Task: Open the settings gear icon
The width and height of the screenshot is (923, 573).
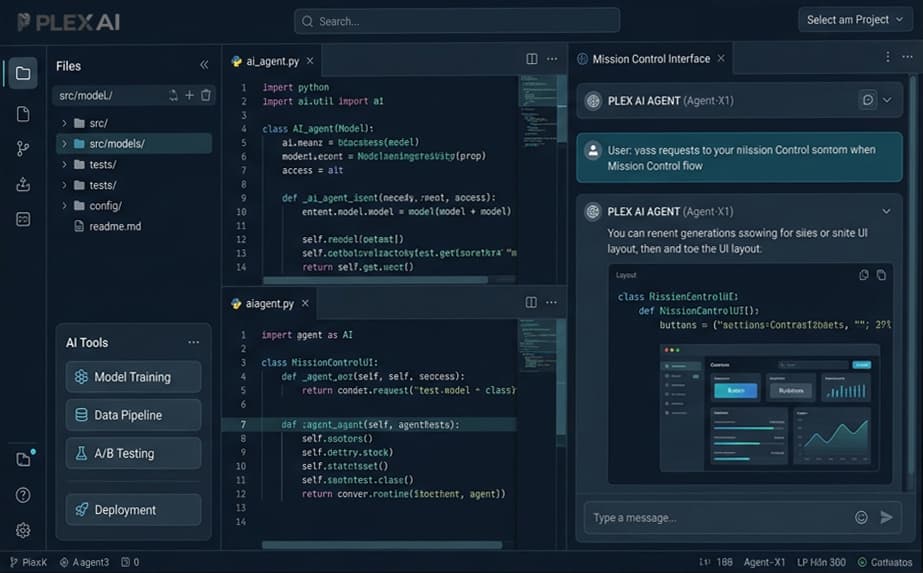Action: 23,531
